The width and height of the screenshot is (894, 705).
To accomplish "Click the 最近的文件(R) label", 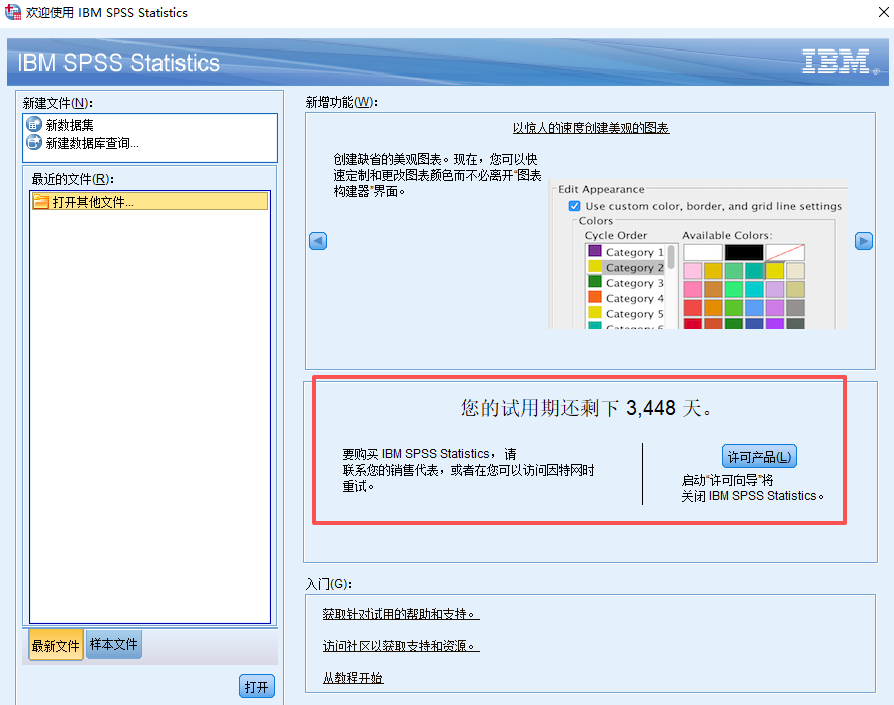I will pyautogui.click(x=72, y=179).
